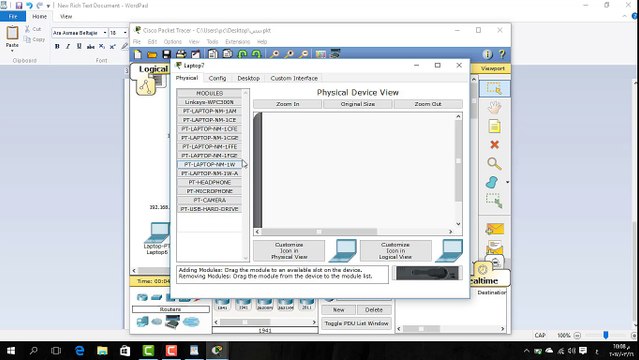Choose the Resize Shape tool
639x360 pixels.
[x=494, y=201]
